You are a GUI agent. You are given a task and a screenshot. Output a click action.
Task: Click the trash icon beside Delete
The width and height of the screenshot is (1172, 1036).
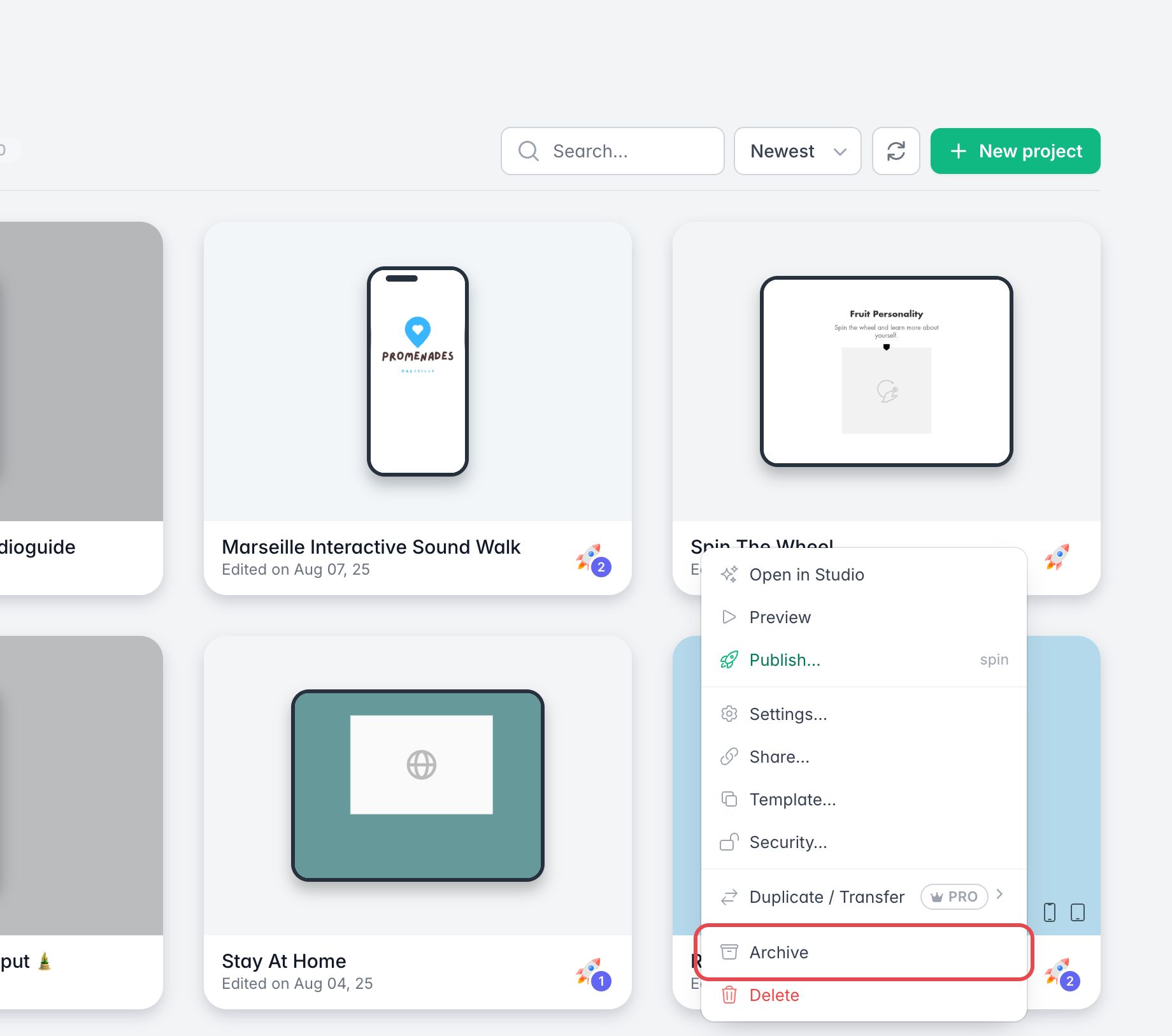click(729, 995)
